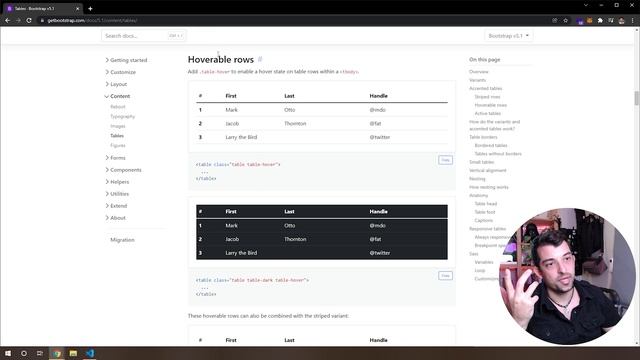Go forward in browser history
640x360 pixels.
(18, 20)
